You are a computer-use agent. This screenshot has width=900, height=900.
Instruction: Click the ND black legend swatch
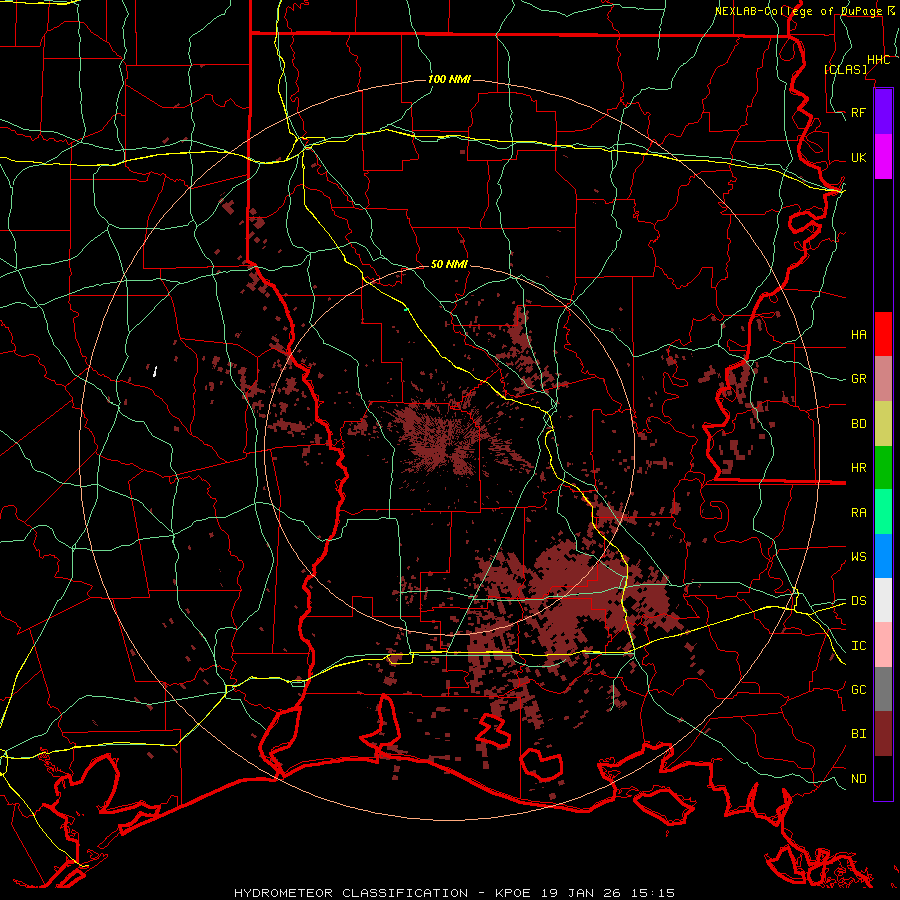(x=883, y=778)
